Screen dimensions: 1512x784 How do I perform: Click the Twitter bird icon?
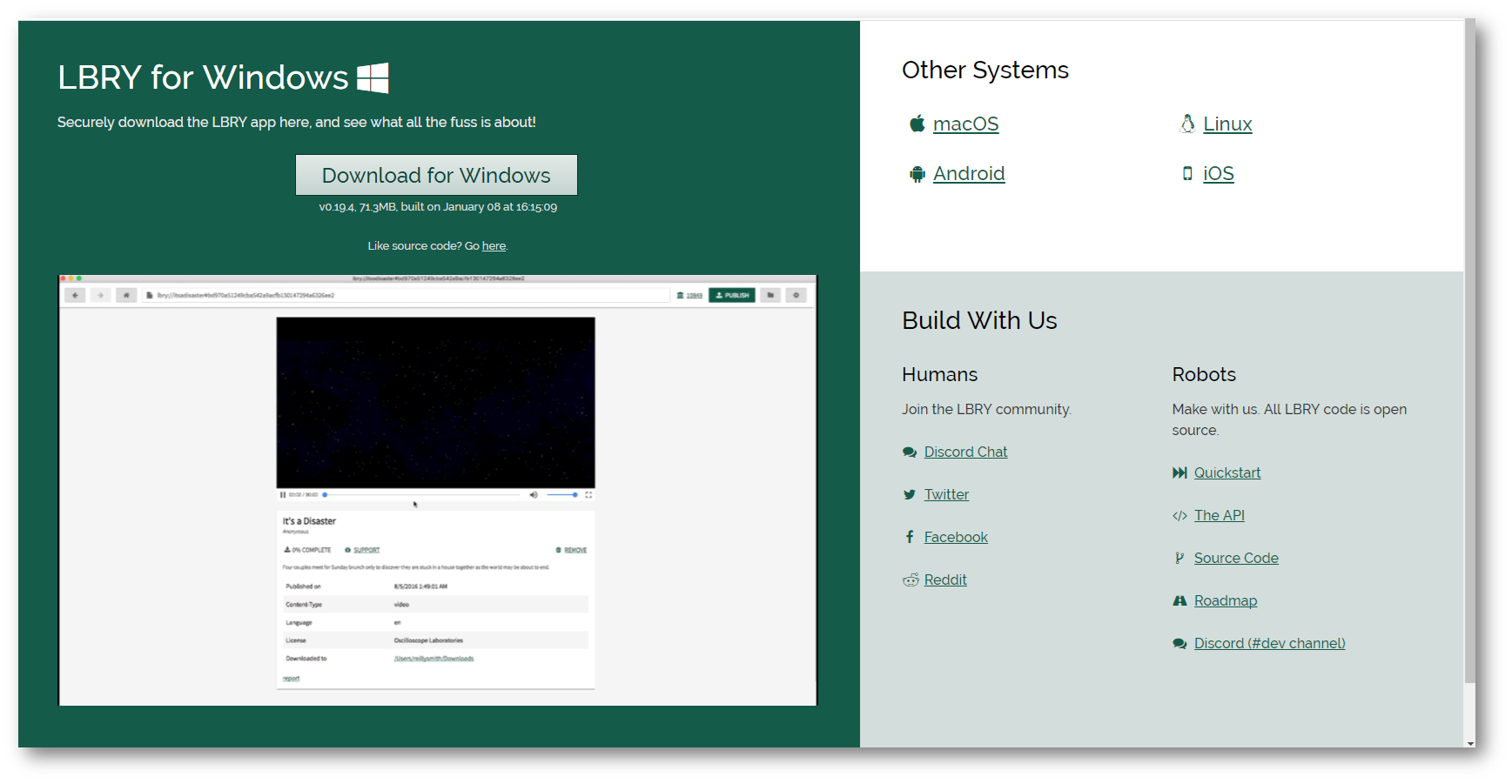pos(910,494)
